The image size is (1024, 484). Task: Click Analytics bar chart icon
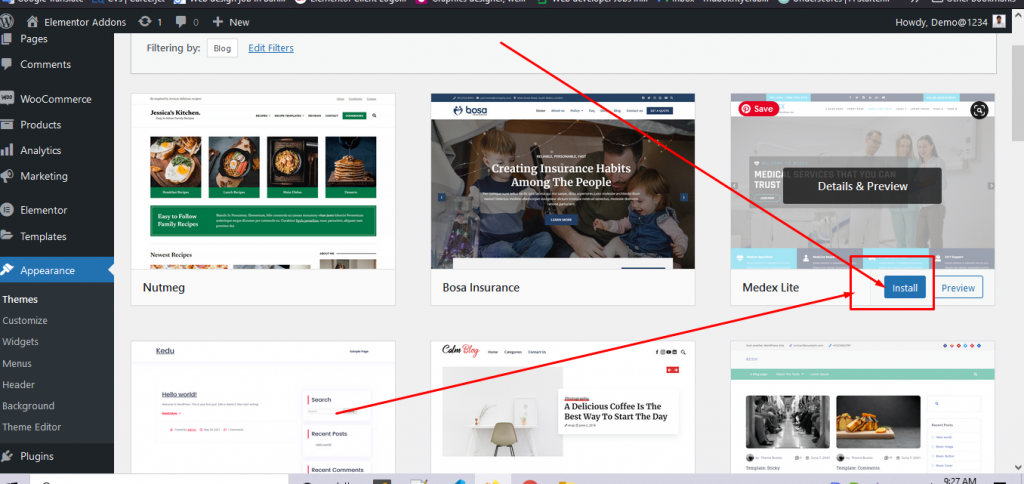(x=7, y=150)
